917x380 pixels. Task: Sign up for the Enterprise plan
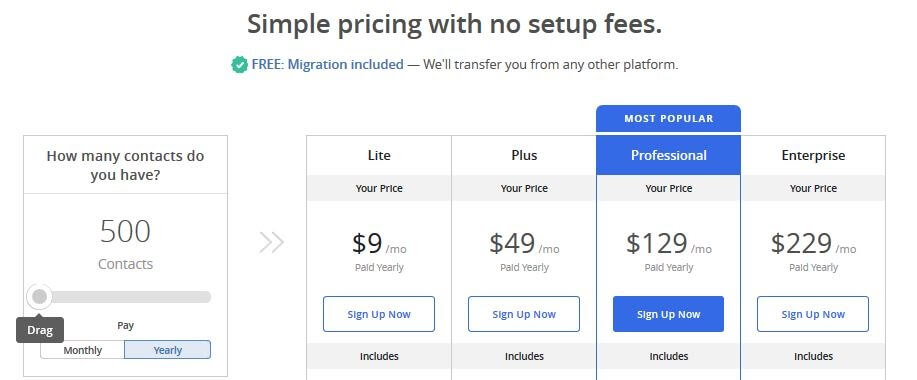(x=813, y=314)
